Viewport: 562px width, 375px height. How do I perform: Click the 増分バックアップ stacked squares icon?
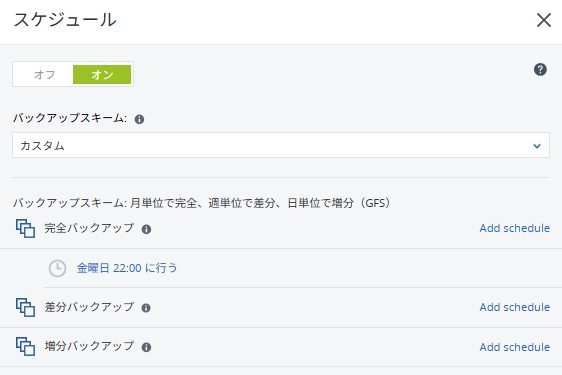25,346
